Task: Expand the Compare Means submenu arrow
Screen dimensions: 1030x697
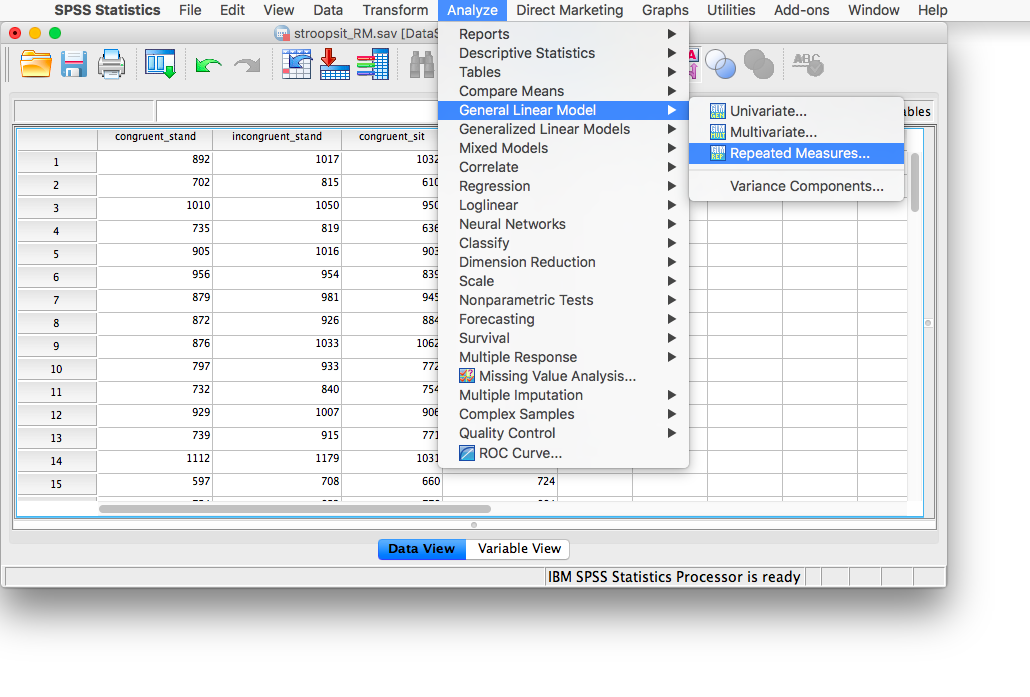Action: pyautogui.click(x=671, y=91)
